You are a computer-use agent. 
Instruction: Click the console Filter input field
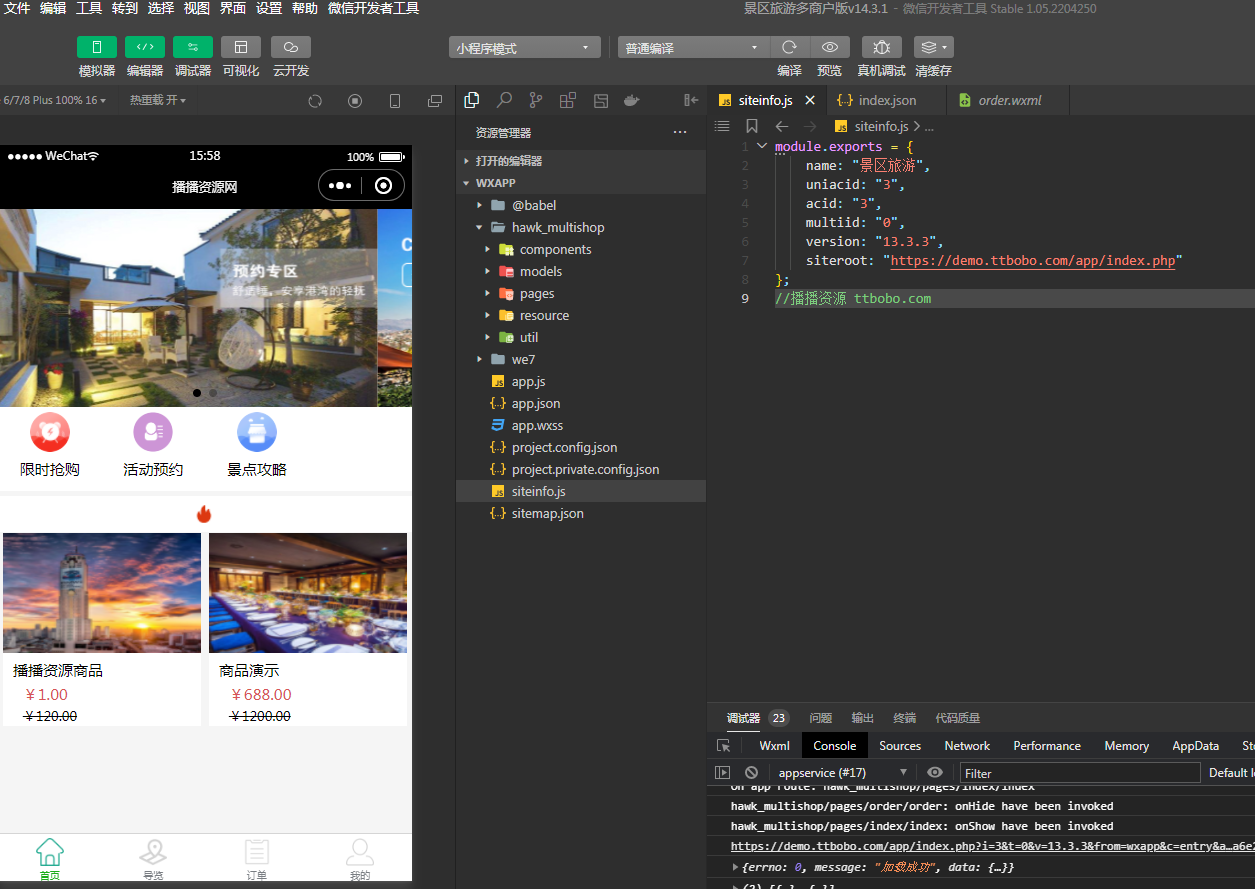(x=1080, y=773)
